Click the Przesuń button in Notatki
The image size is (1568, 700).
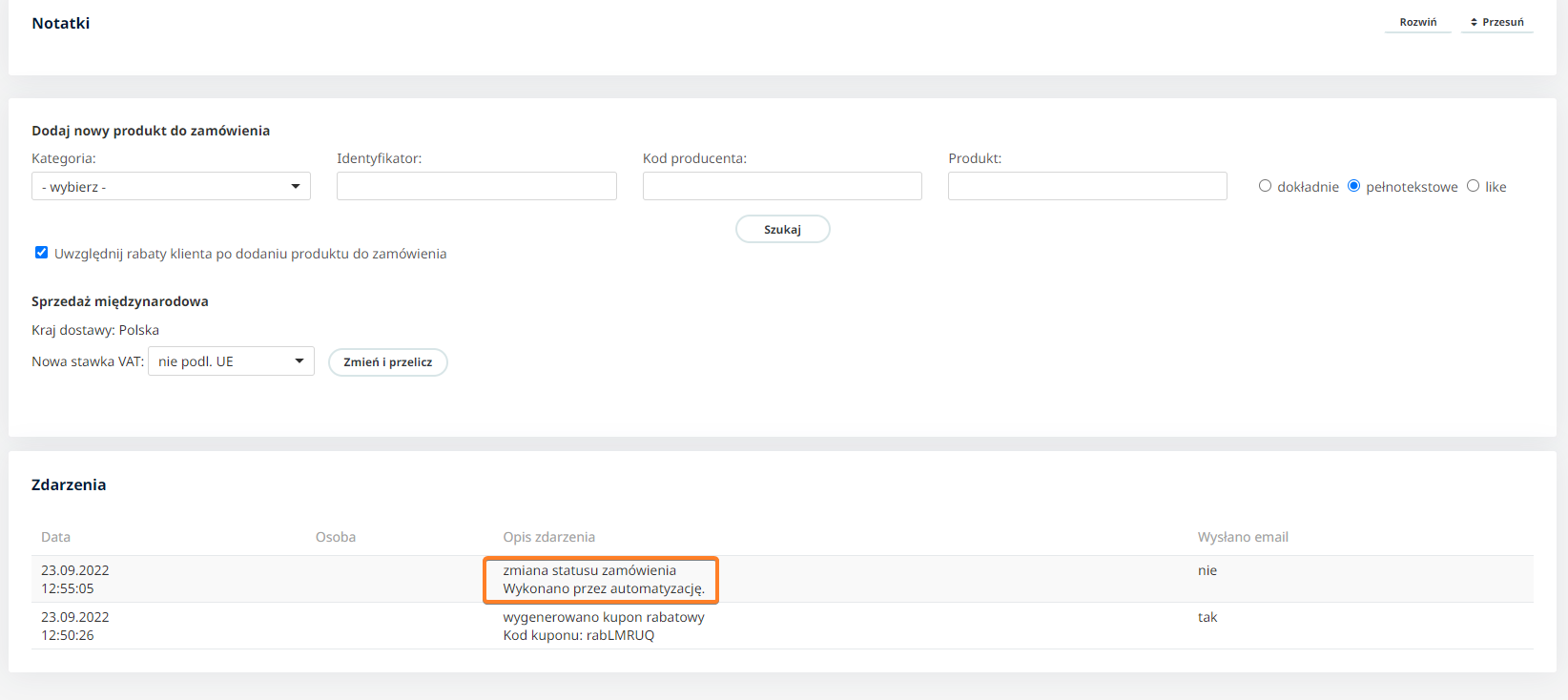[1496, 22]
